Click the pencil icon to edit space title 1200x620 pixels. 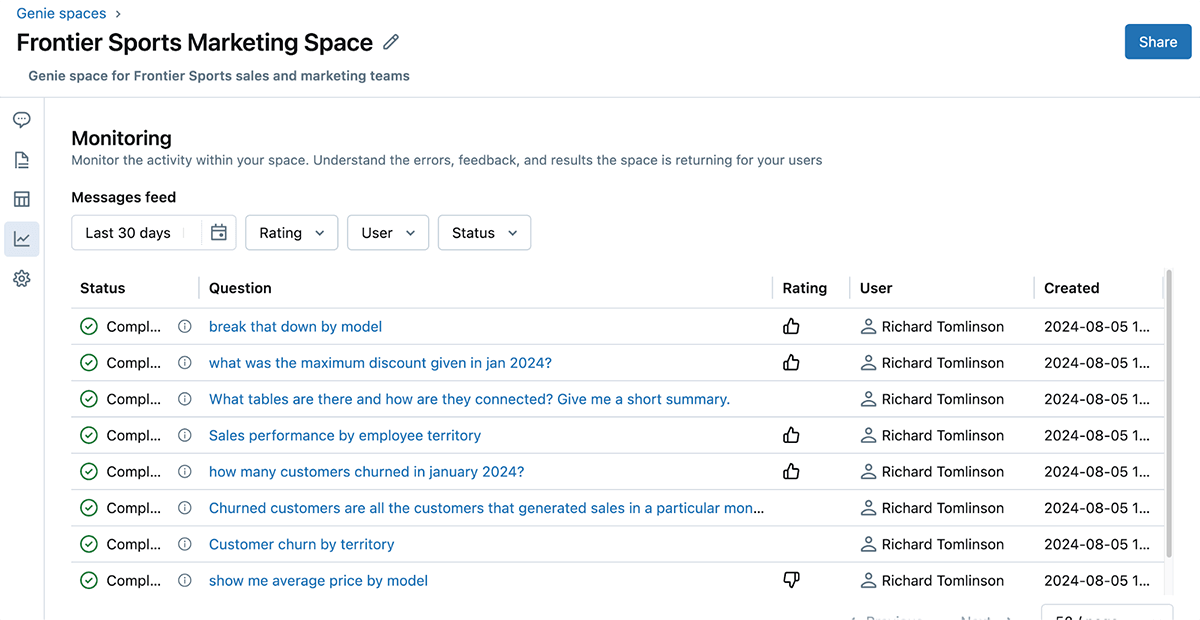click(391, 42)
